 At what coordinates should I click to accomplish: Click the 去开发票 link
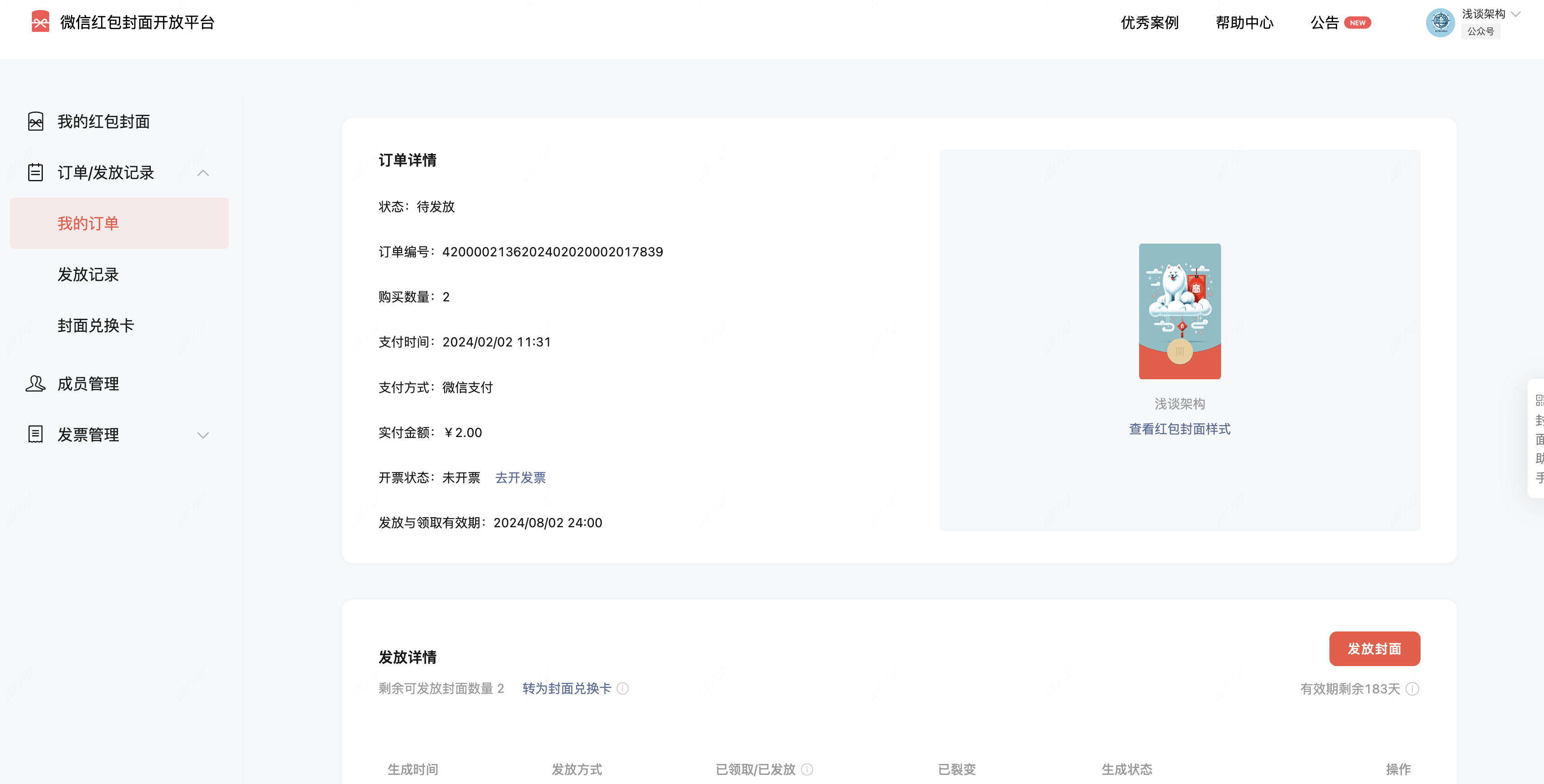point(520,477)
